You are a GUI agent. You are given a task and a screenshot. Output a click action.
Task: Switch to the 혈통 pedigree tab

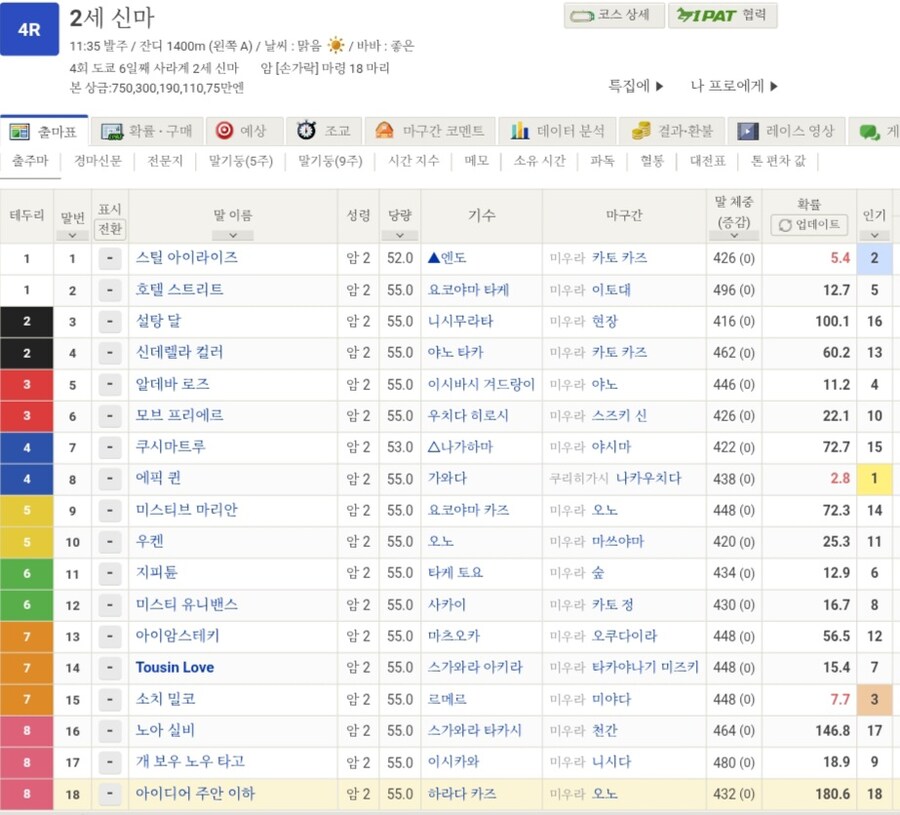click(x=654, y=162)
